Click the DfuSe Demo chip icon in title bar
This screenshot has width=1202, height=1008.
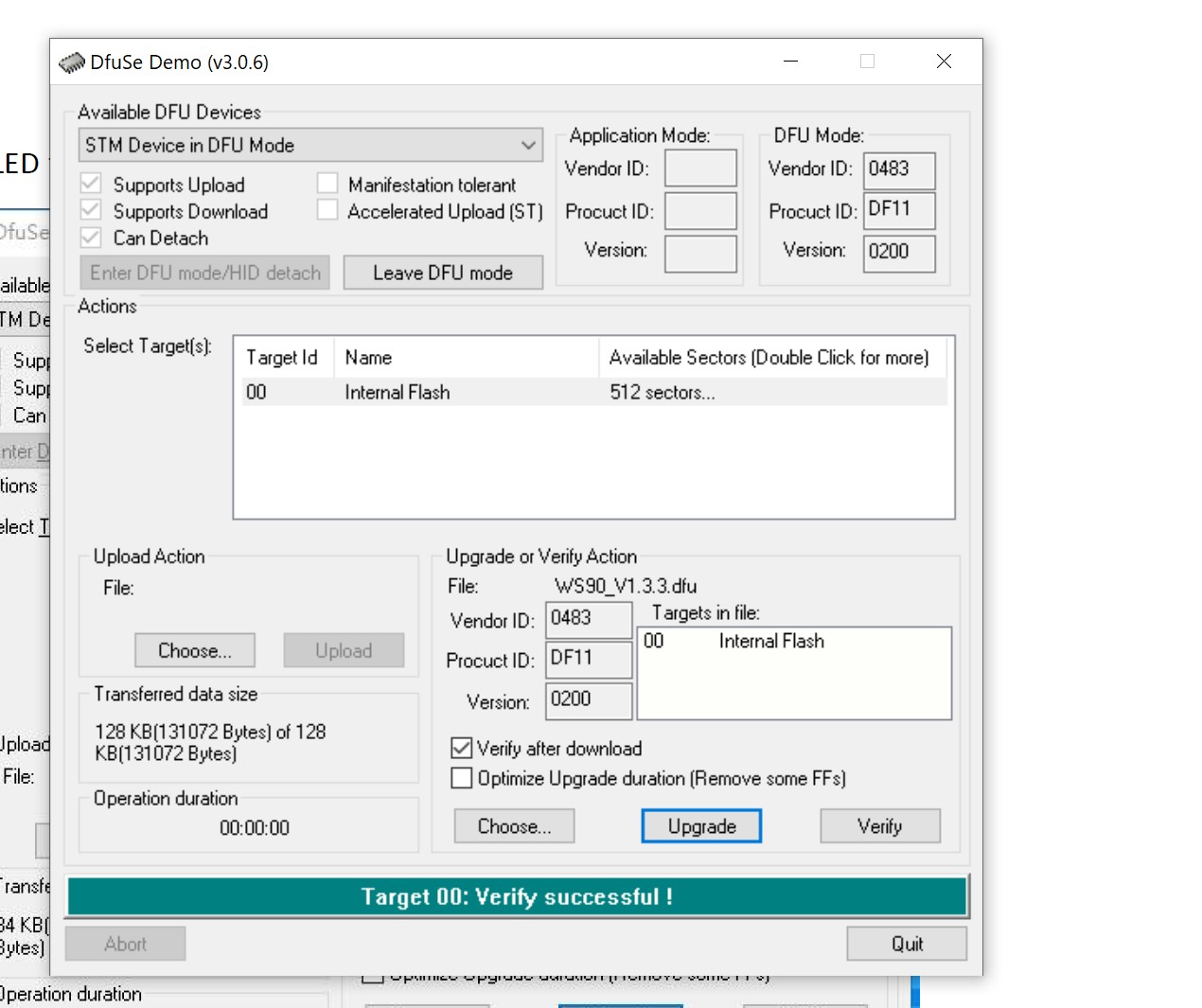coord(72,62)
